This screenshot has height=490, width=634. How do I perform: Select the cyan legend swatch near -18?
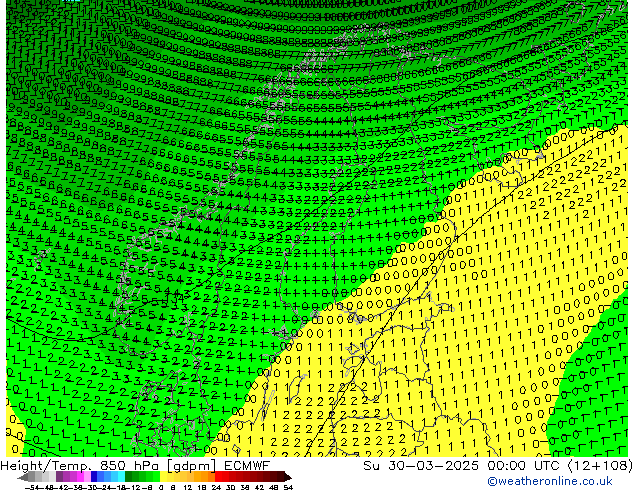[x=121, y=477]
